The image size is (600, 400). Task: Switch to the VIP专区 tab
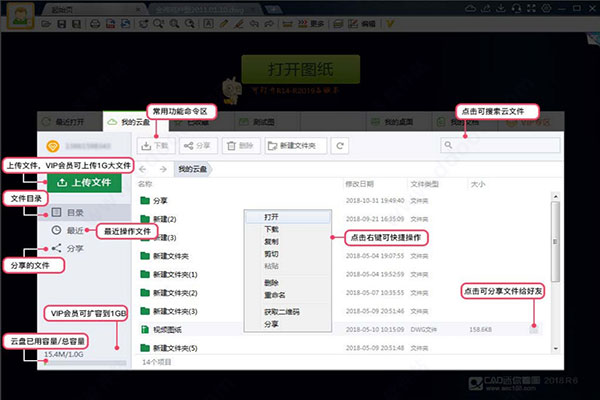(x=530, y=122)
